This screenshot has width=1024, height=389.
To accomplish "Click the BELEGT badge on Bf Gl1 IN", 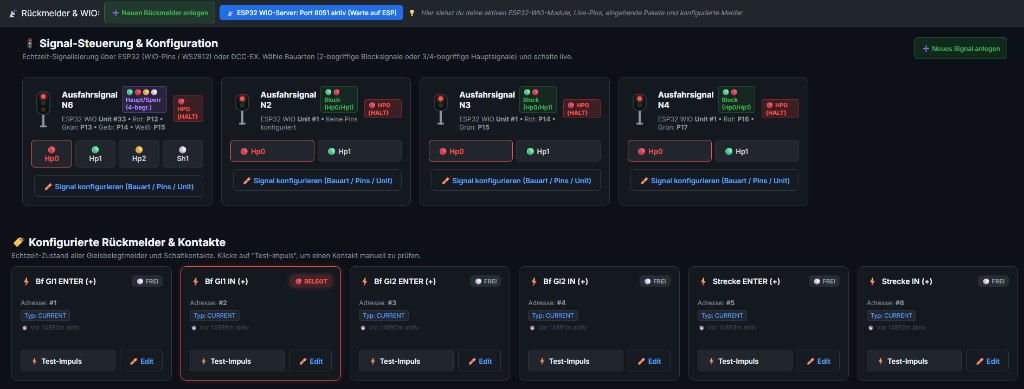I will [311, 281].
